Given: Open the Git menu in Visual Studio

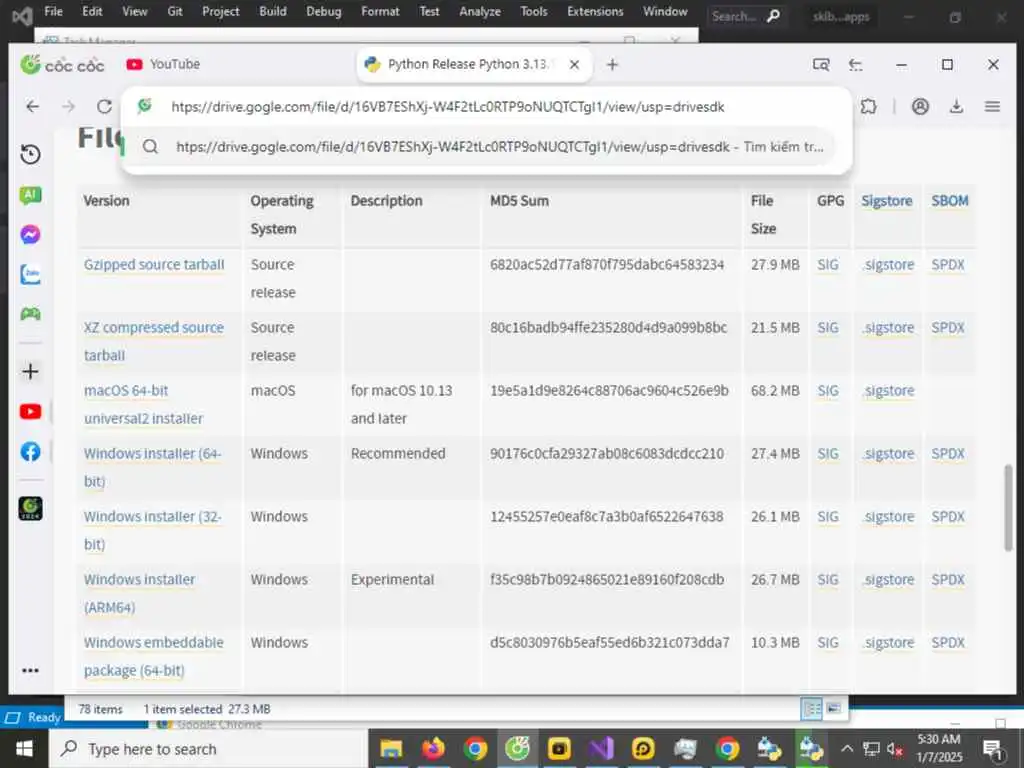Looking at the screenshot, I should (174, 12).
